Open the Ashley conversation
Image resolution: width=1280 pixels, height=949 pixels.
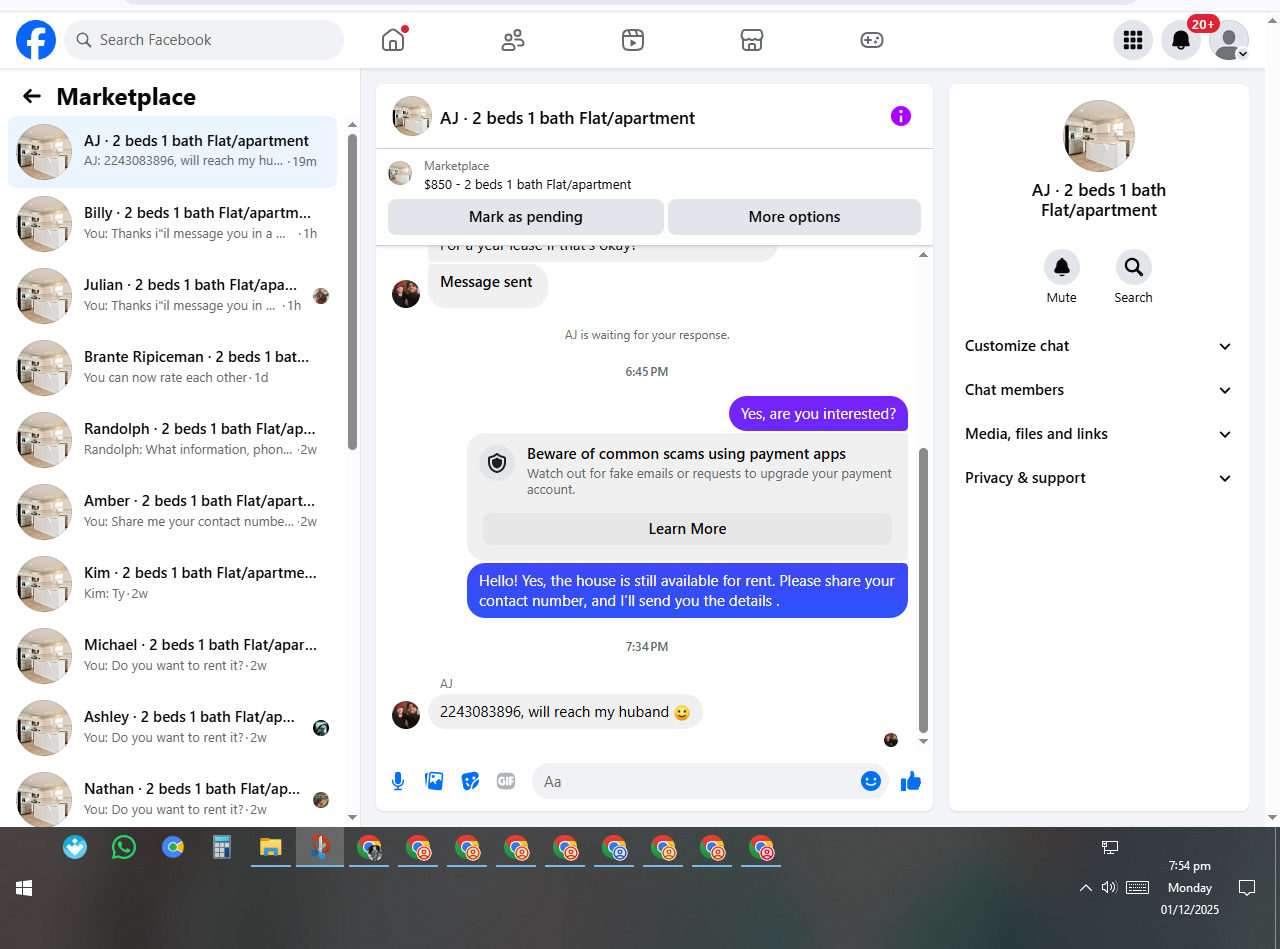tap(172, 727)
